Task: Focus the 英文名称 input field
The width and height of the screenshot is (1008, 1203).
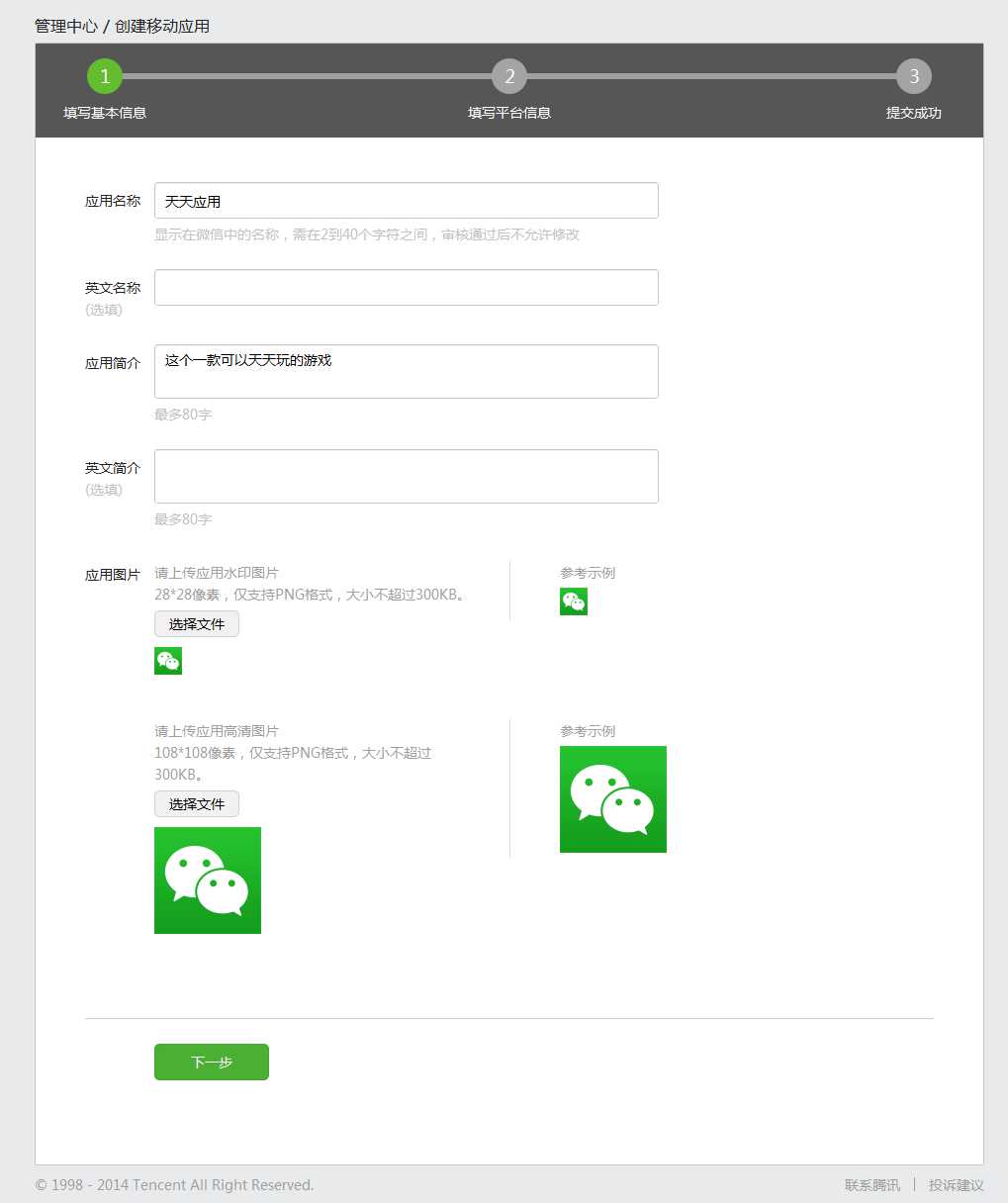Action: [407, 288]
